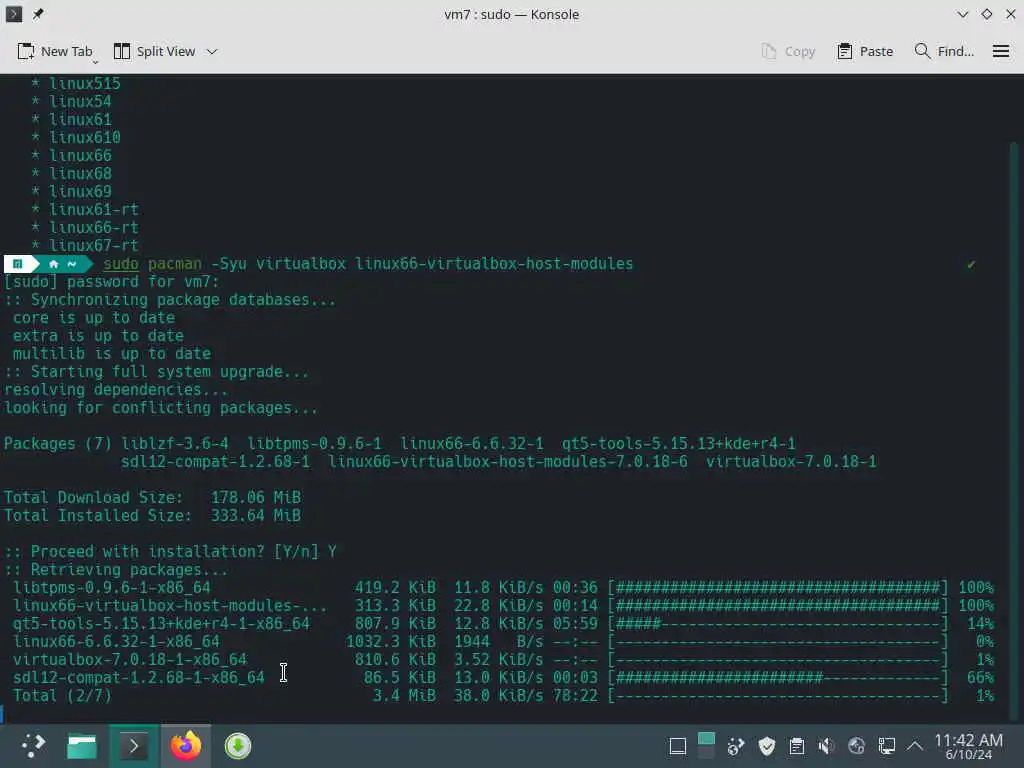Click the Konsole window icon in title bar
This screenshot has width=1024, height=768.
point(14,14)
